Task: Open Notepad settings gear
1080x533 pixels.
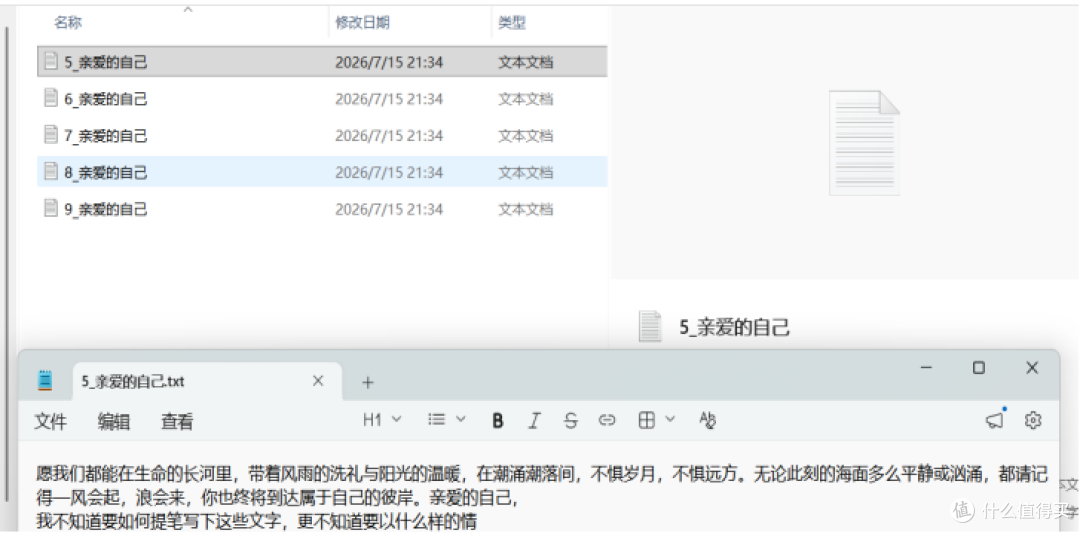Action: 1032,420
